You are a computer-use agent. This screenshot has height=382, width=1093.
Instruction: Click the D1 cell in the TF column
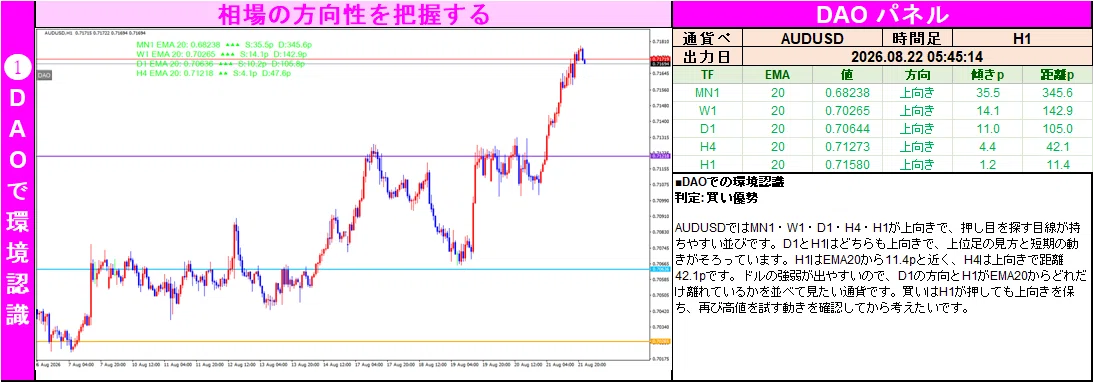click(708, 128)
